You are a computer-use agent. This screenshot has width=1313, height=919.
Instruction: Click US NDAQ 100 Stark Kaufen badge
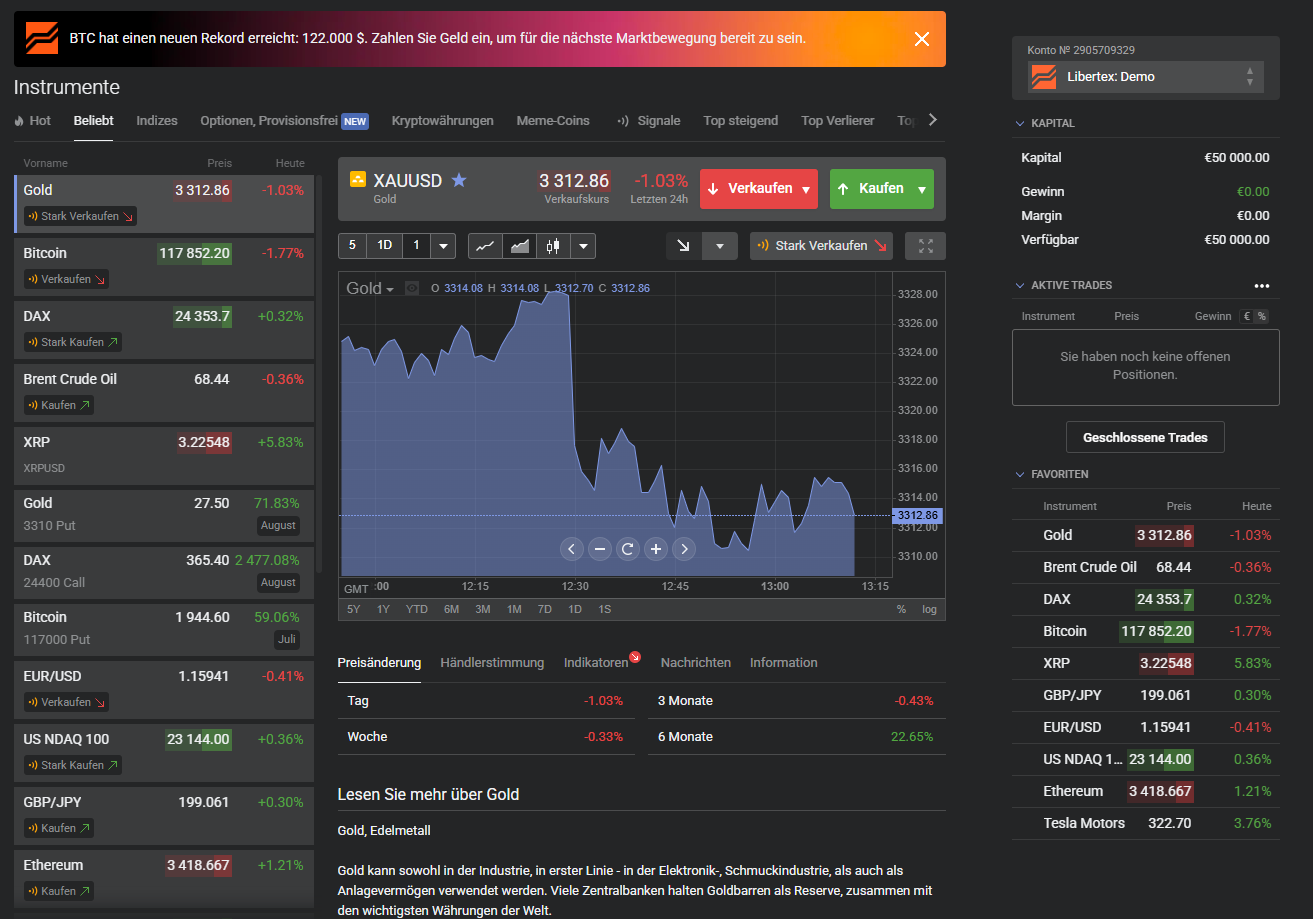73,765
